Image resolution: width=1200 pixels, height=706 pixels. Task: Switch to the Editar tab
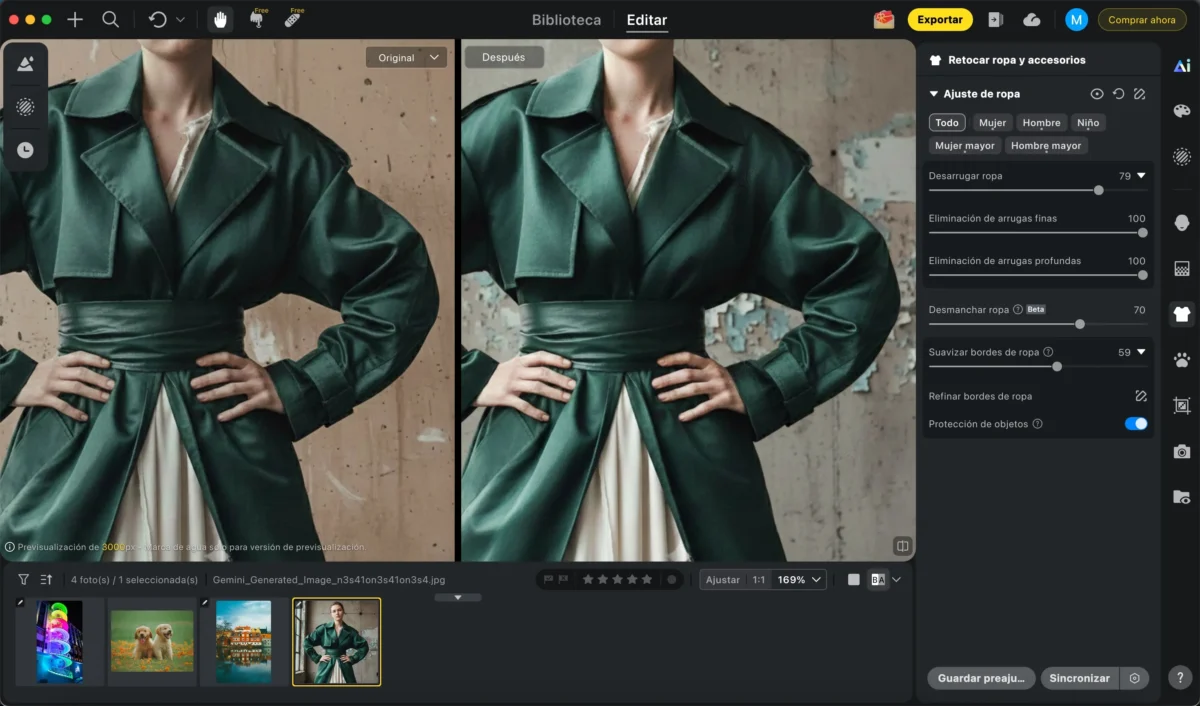coord(646,20)
